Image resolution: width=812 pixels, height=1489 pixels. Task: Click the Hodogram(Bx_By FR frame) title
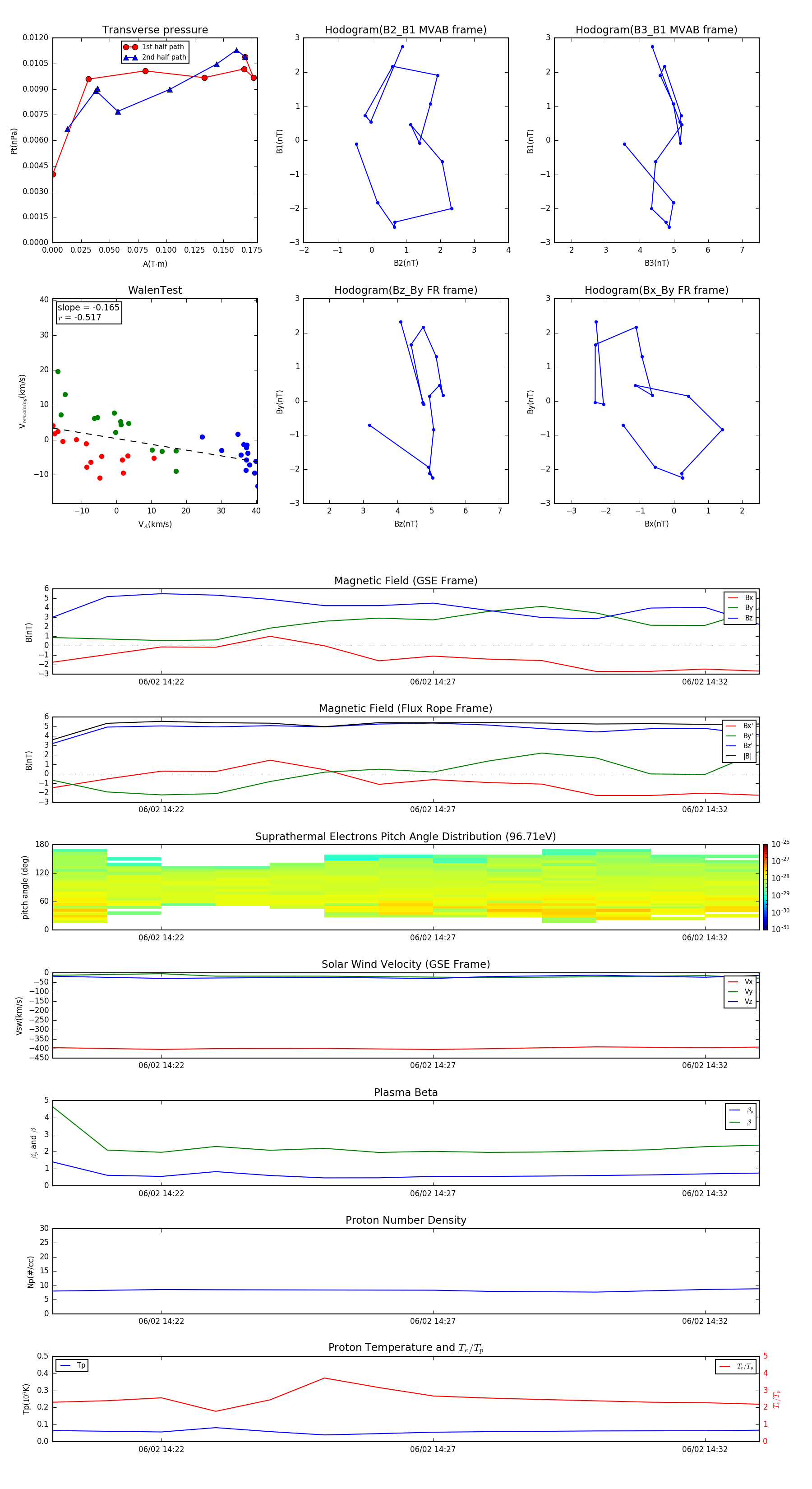[x=656, y=290]
